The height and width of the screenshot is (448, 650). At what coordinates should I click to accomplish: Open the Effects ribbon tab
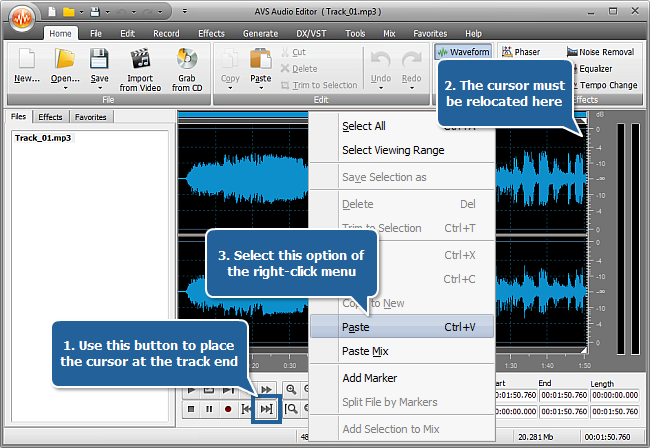tap(211, 34)
